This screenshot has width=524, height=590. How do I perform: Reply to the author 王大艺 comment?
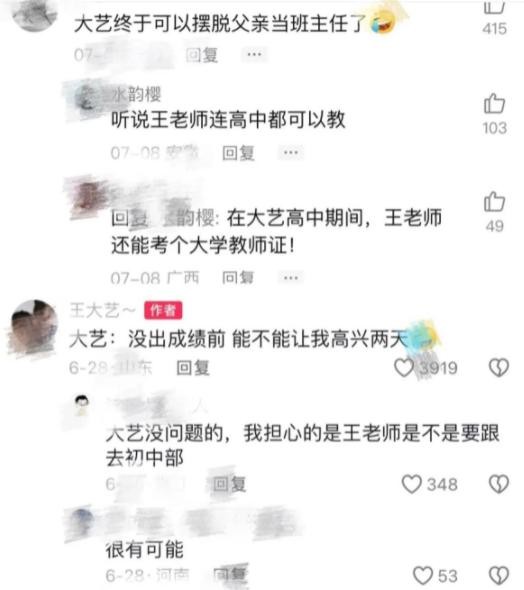point(193,368)
